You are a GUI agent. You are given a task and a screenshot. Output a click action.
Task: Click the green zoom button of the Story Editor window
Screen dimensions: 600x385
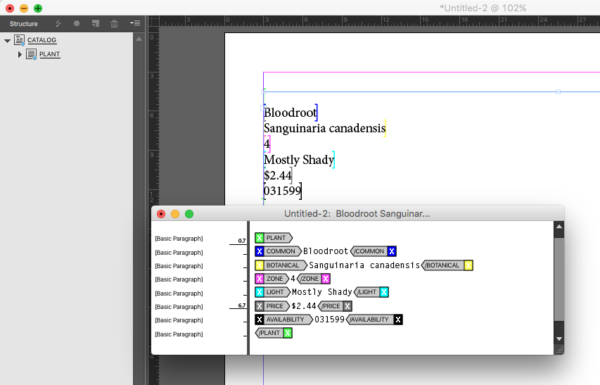pos(189,214)
